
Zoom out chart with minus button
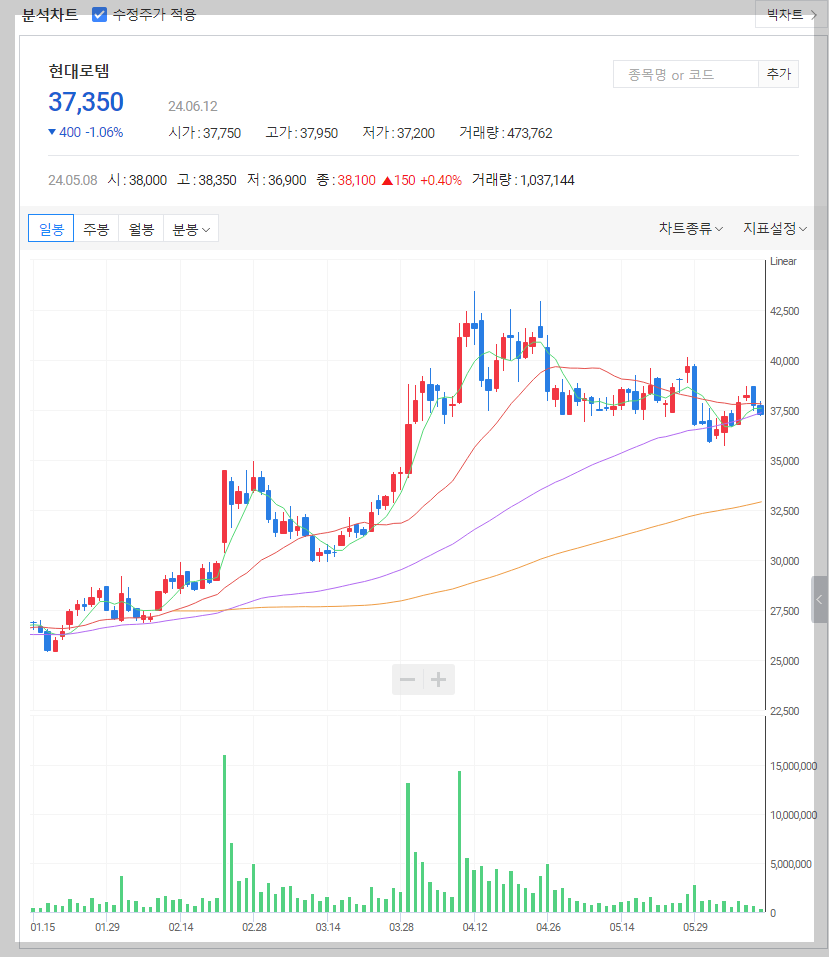(407, 679)
